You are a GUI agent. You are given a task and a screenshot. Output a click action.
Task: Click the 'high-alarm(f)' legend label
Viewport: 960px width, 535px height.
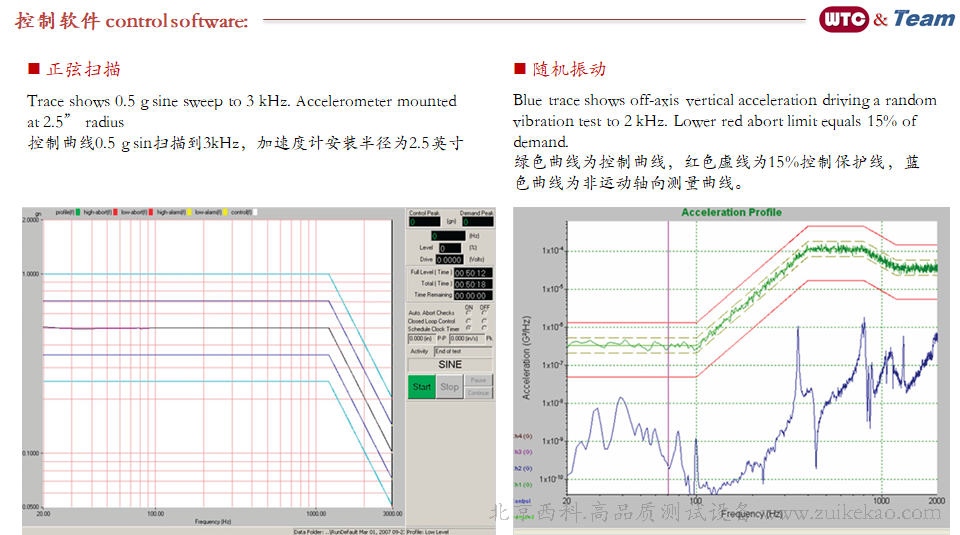pyautogui.click(x=171, y=212)
